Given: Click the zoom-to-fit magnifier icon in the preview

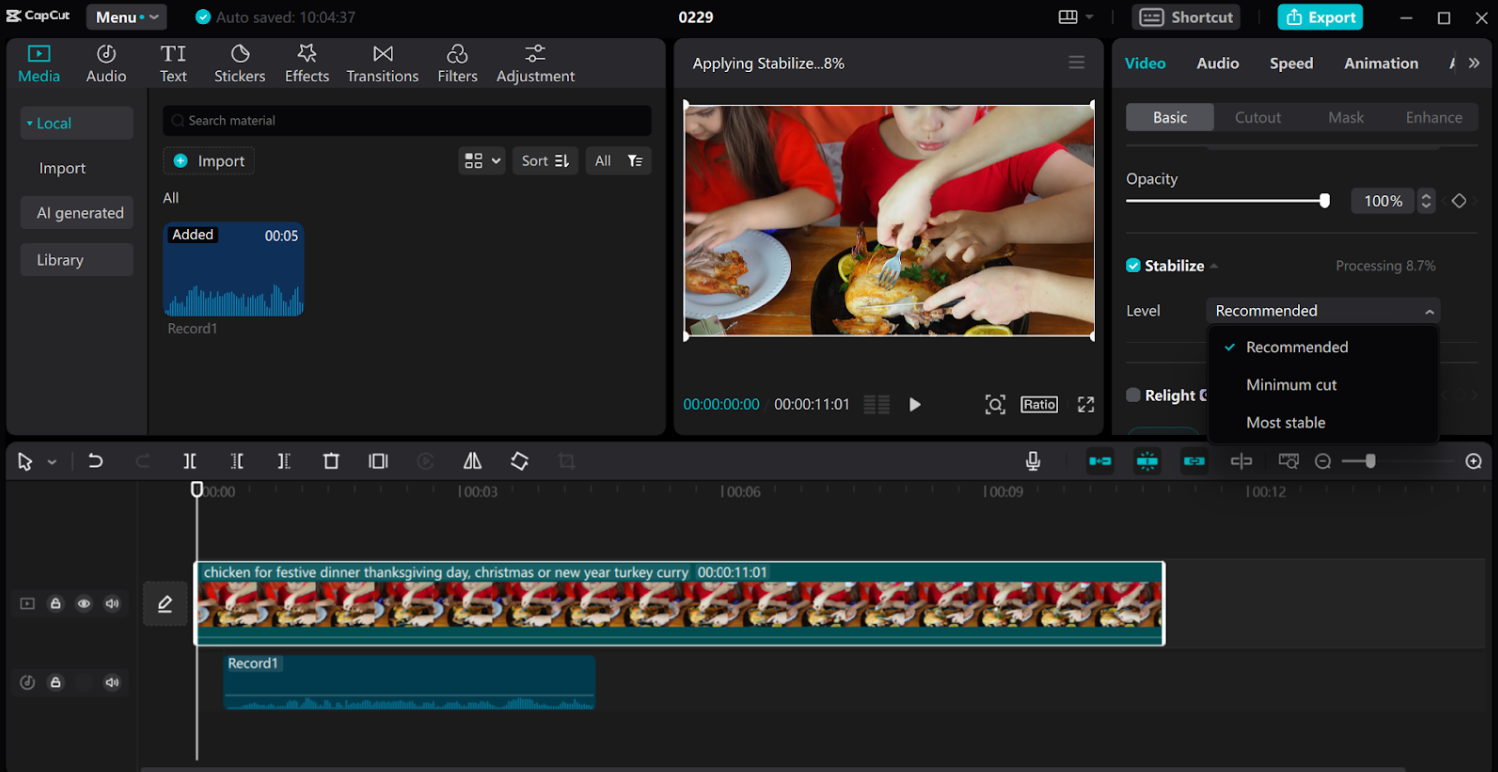Looking at the screenshot, I should [x=995, y=404].
